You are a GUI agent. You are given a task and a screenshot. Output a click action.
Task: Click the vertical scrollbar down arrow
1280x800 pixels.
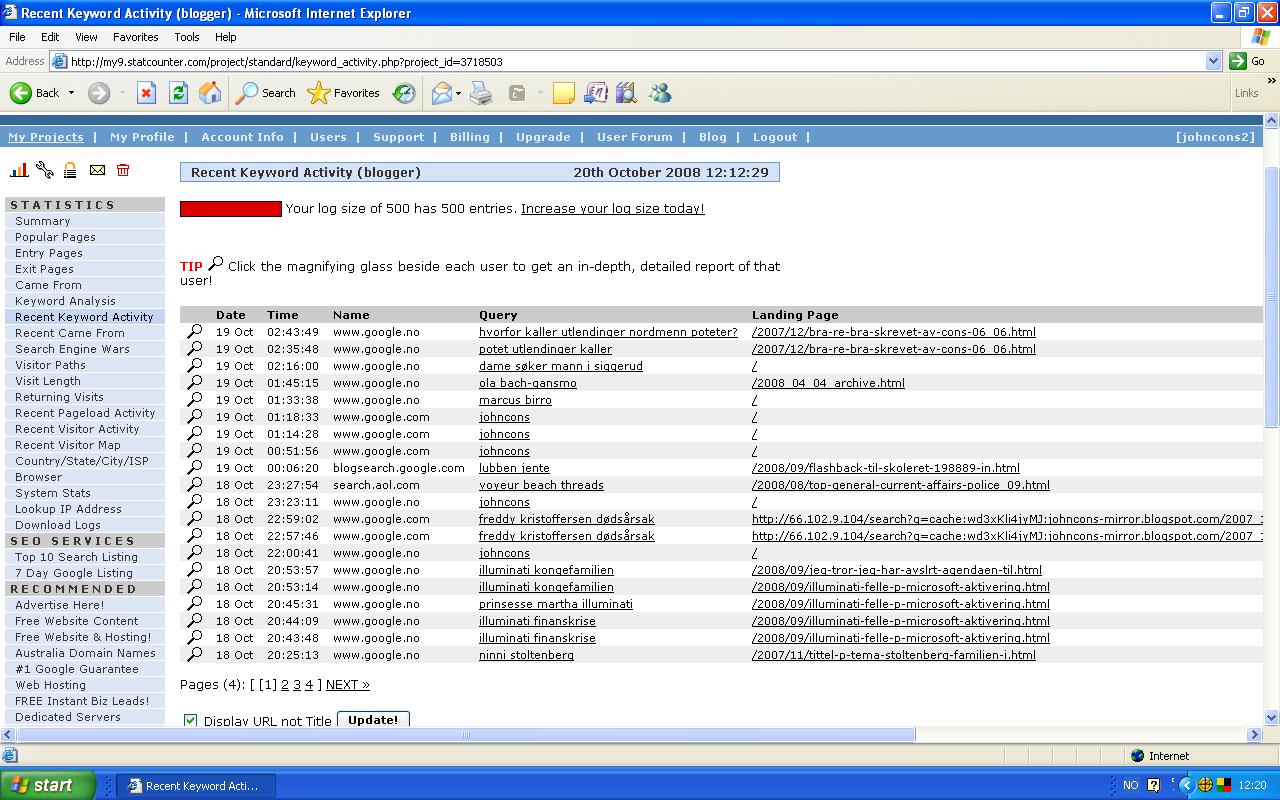[1271, 717]
